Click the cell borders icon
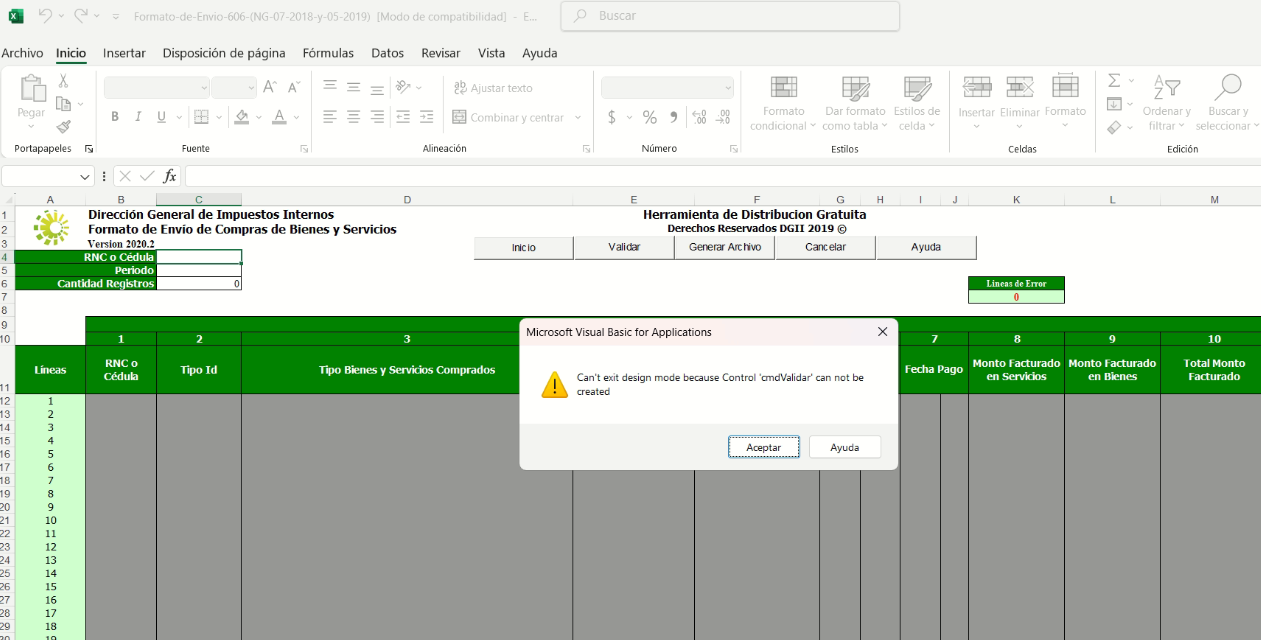The image size is (1261, 640). [200, 117]
